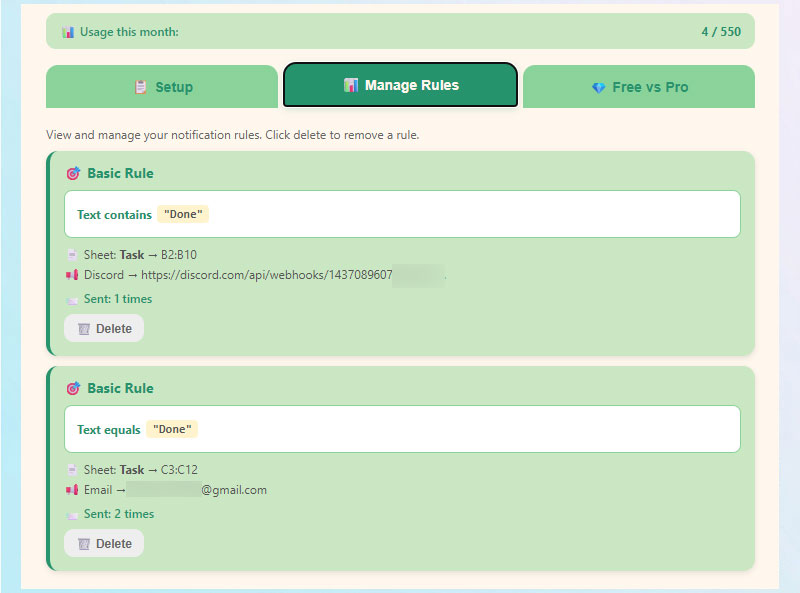Click the target icon of the second Basic Rule
The width and height of the screenshot is (800, 593).
72,388
